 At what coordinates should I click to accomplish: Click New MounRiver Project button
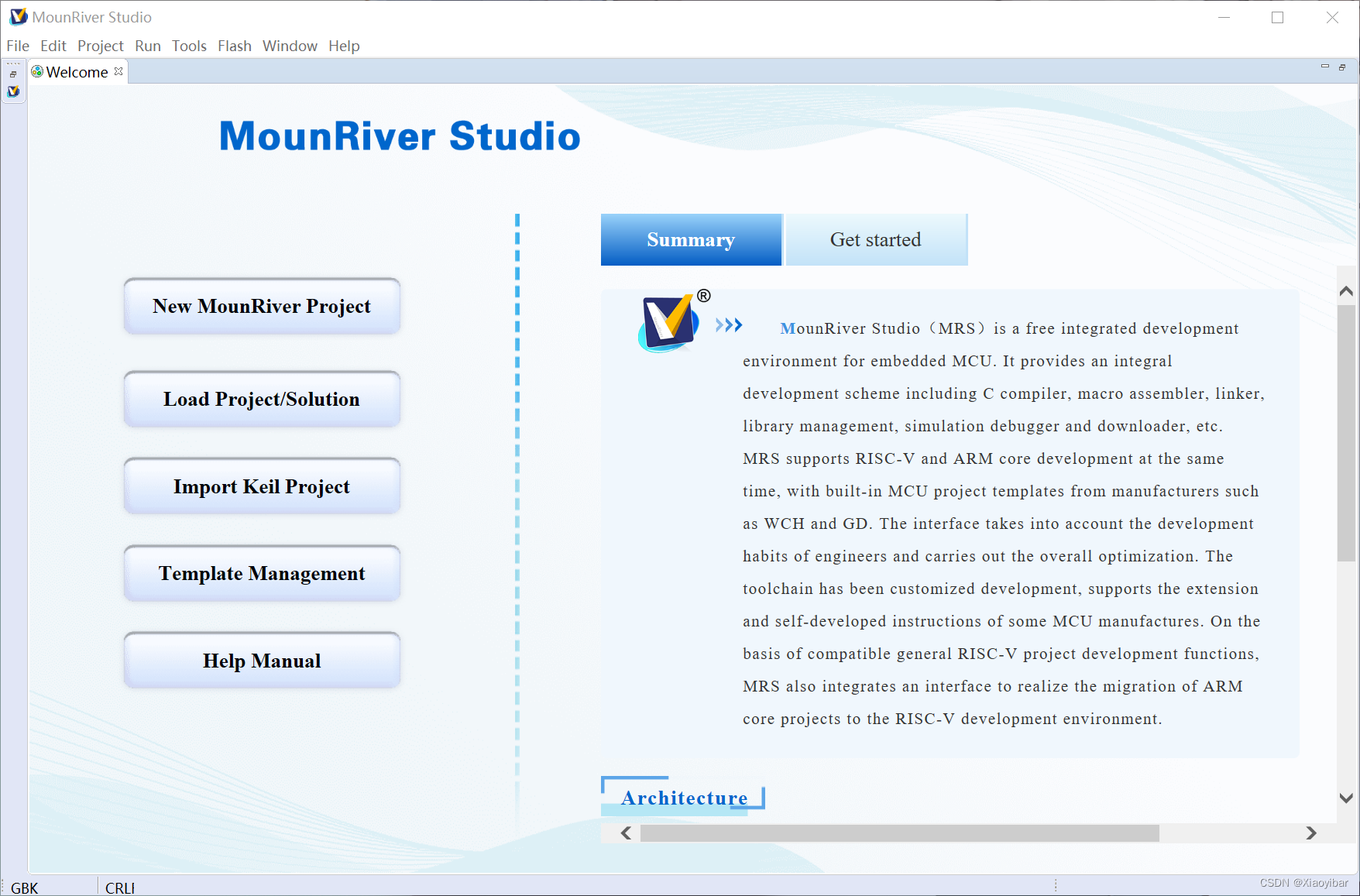(262, 306)
